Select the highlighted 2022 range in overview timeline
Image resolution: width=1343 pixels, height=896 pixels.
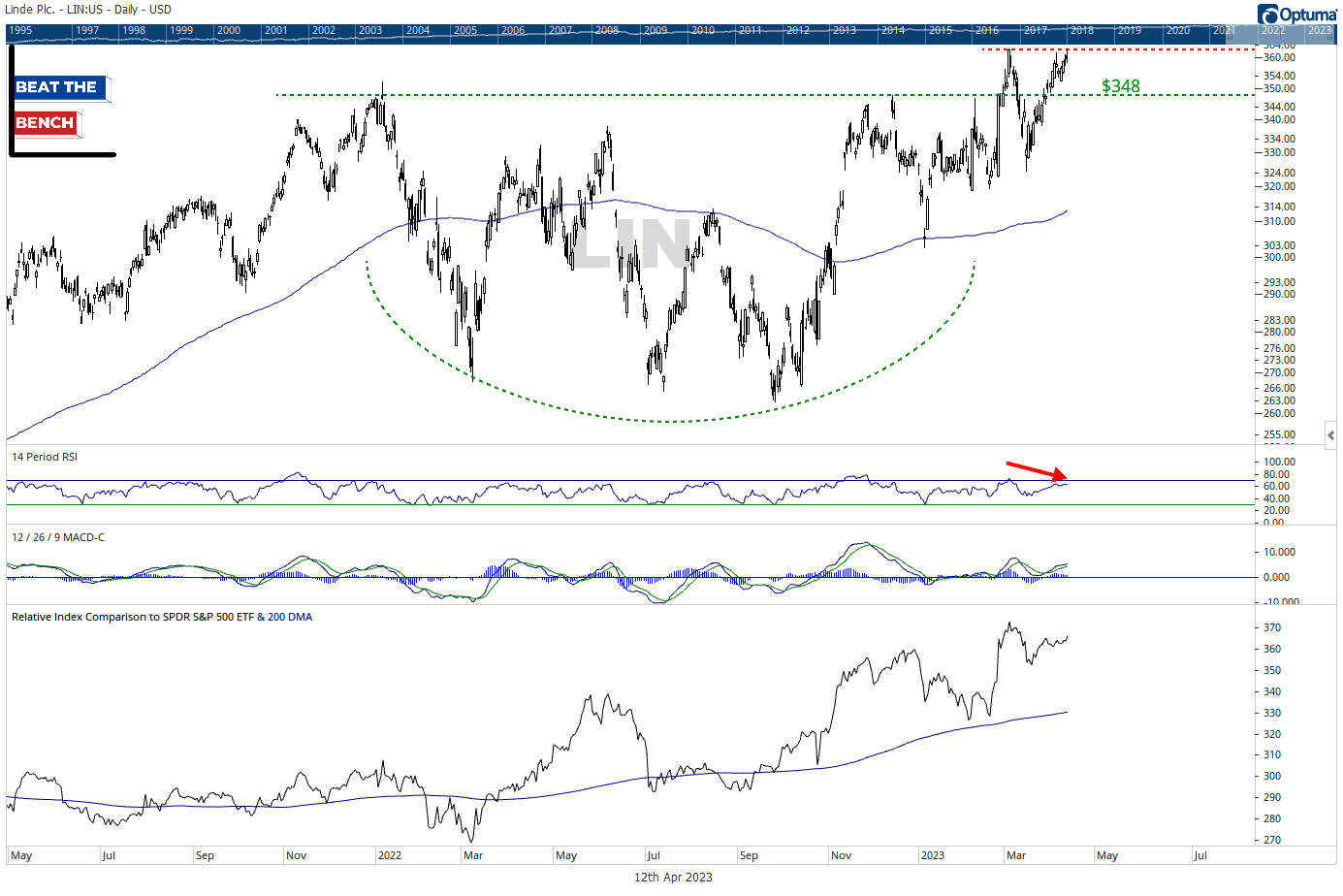pyautogui.click(x=1273, y=30)
